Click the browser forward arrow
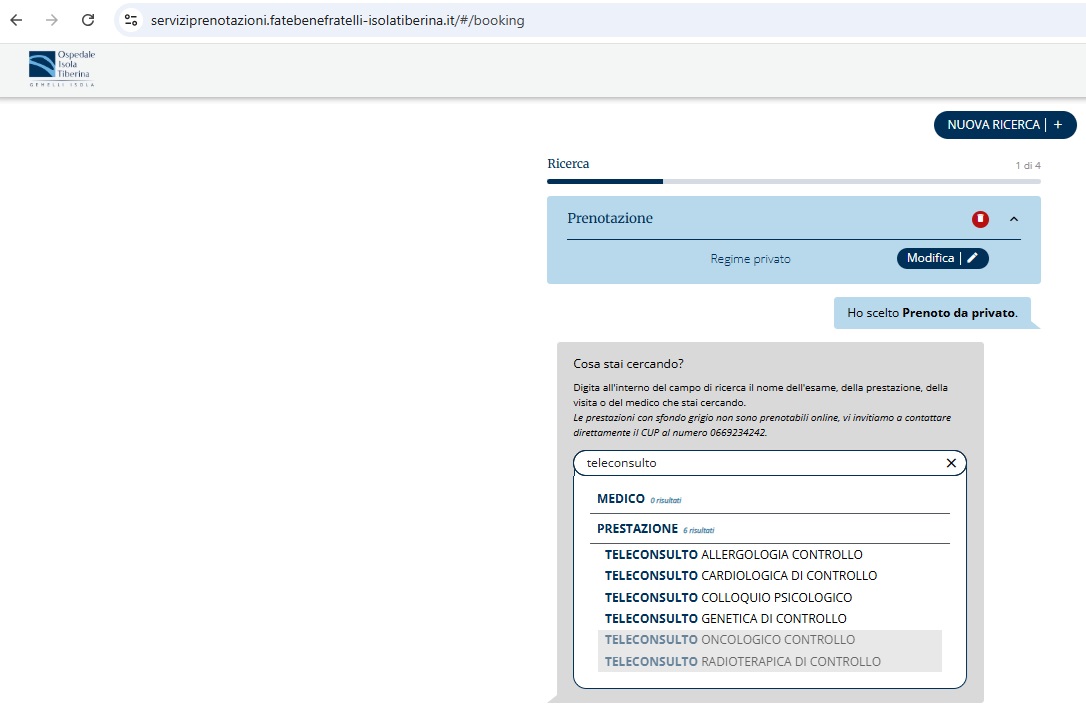This screenshot has height=712, width=1086. [52, 20]
